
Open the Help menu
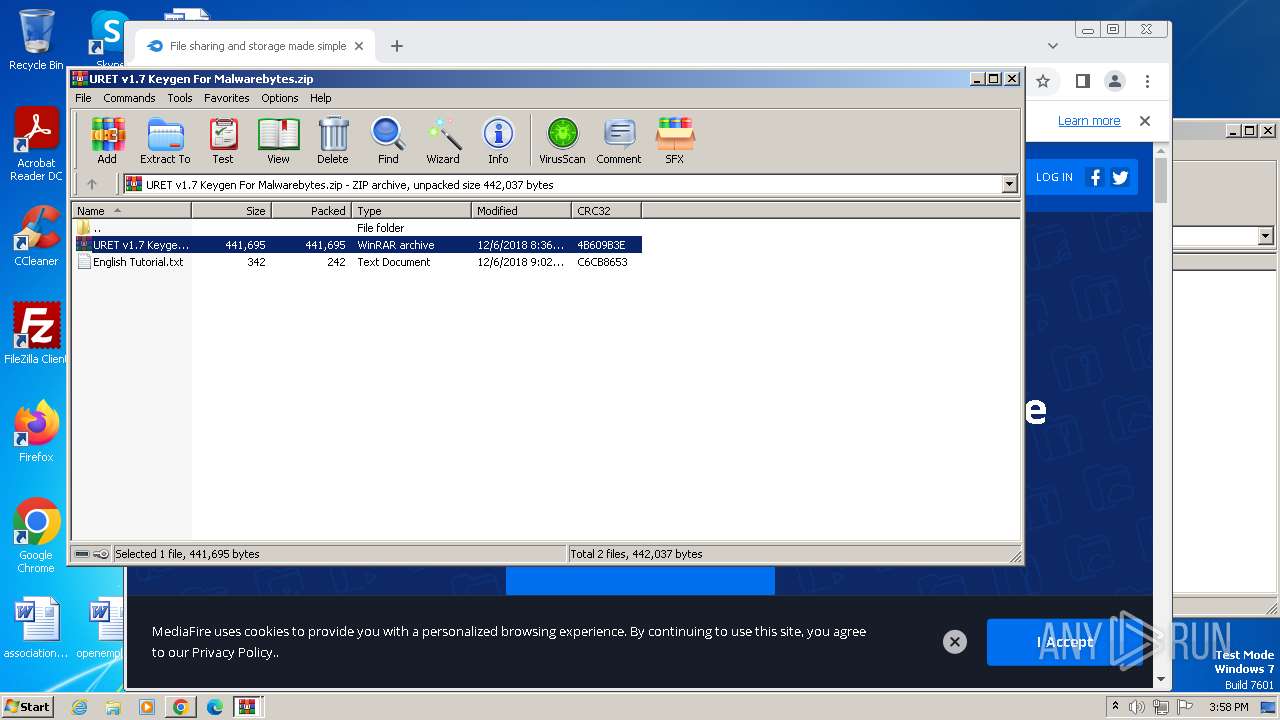coord(320,98)
